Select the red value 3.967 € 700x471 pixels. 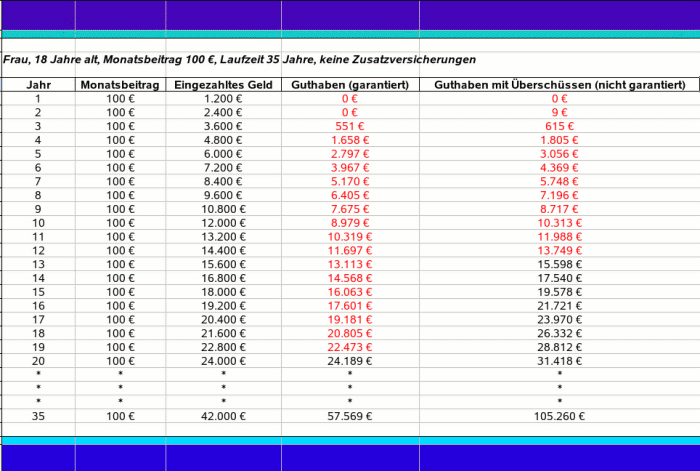point(350,168)
